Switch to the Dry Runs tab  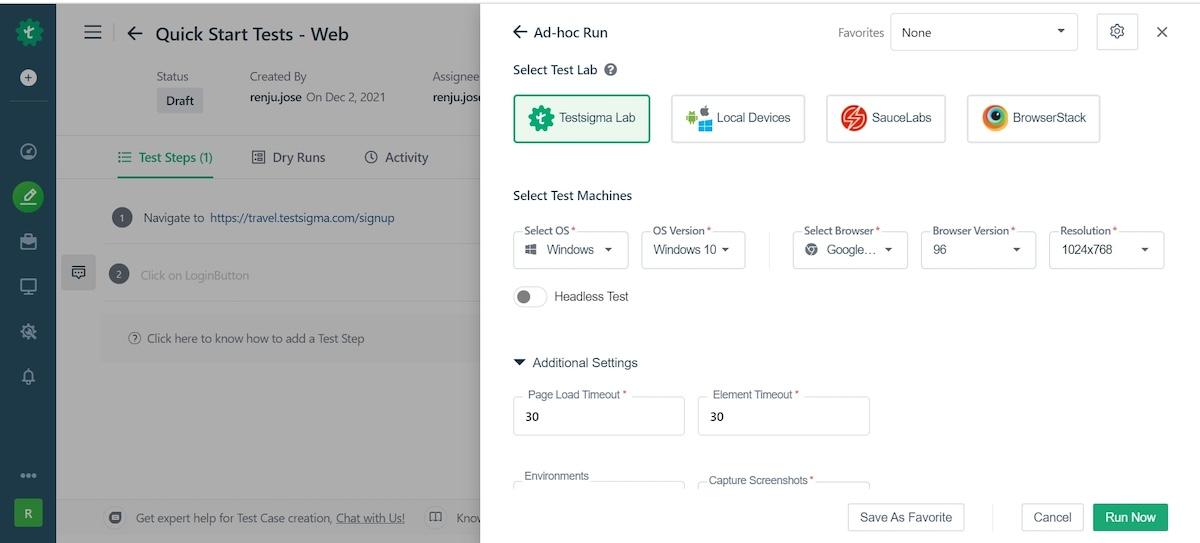coord(288,157)
